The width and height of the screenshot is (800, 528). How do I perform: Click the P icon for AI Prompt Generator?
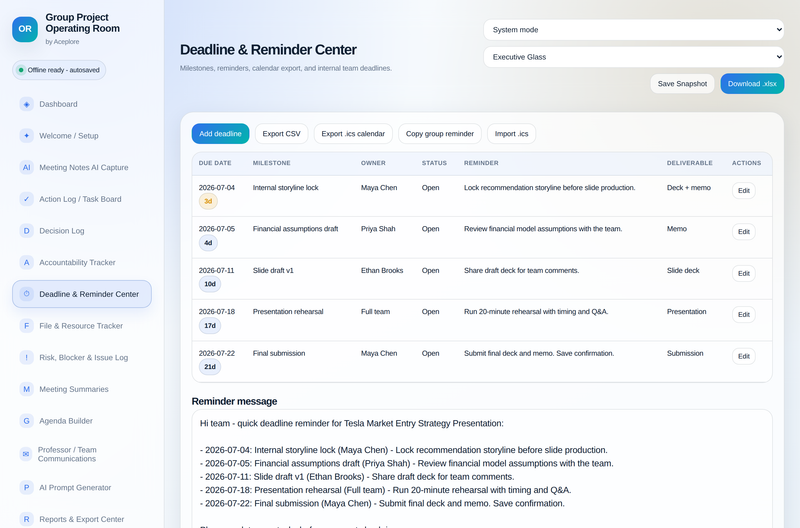pos(27,488)
